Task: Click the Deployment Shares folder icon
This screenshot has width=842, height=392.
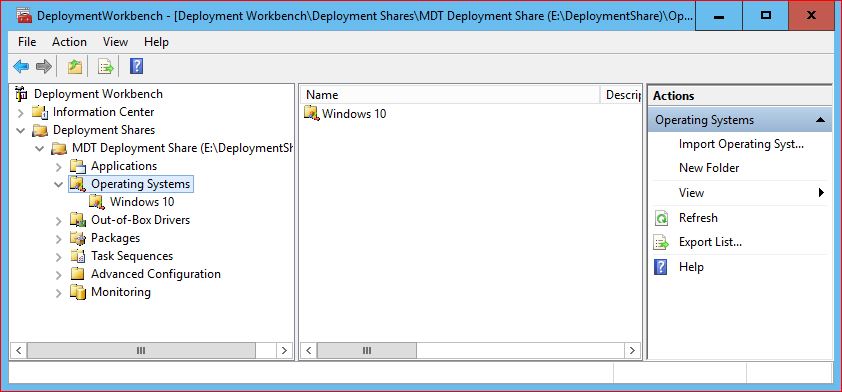Action: coord(40,130)
